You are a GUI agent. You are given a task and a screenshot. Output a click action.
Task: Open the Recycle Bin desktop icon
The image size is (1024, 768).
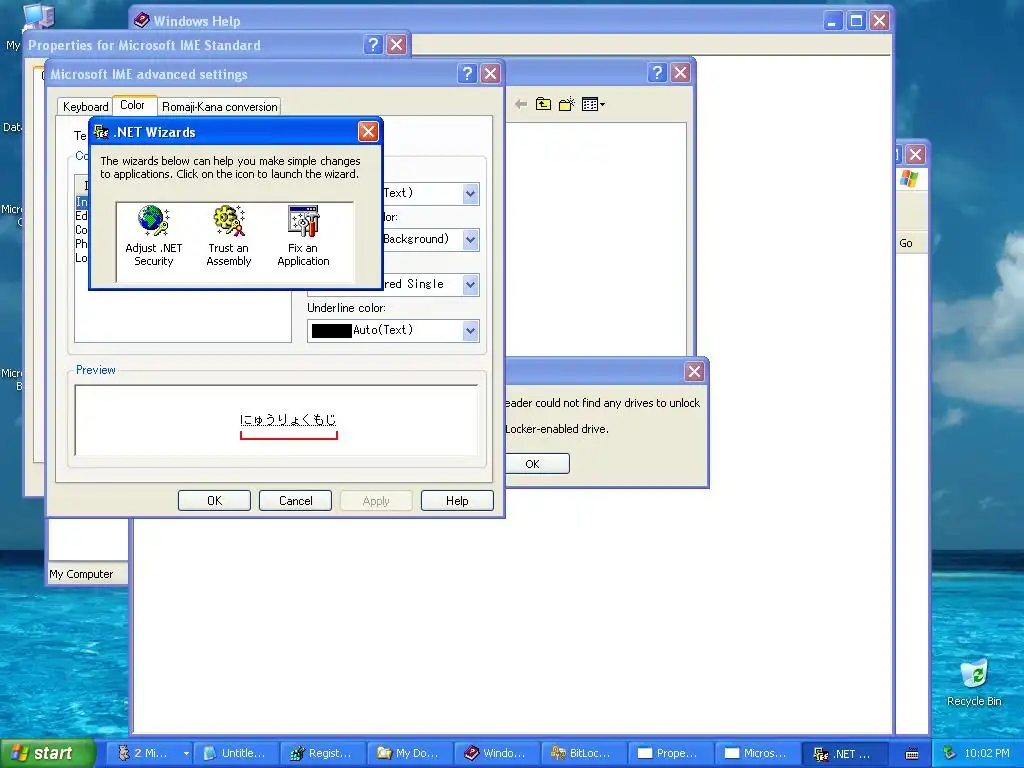tap(974, 682)
